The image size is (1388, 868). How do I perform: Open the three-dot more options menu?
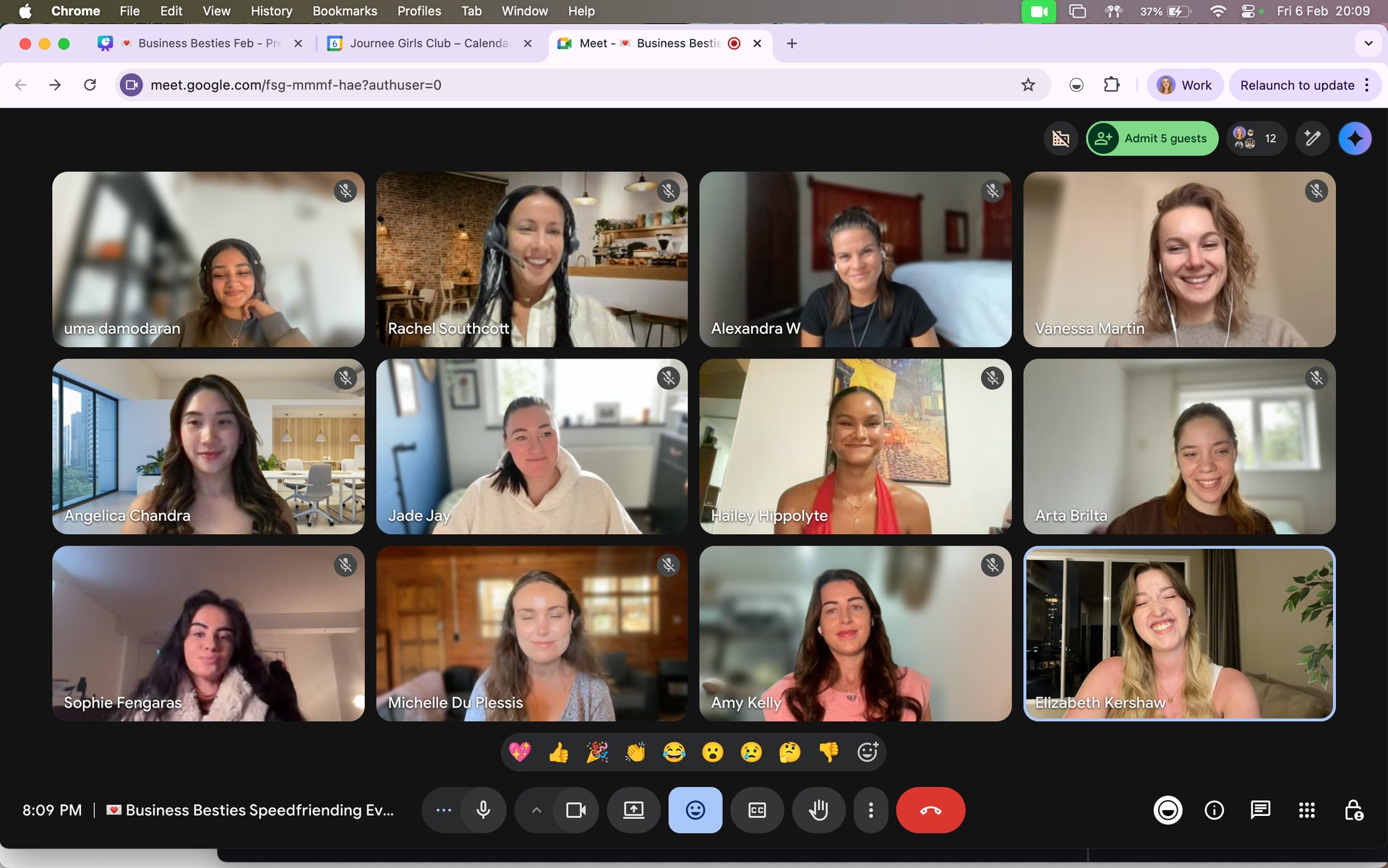[x=870, y=810]
